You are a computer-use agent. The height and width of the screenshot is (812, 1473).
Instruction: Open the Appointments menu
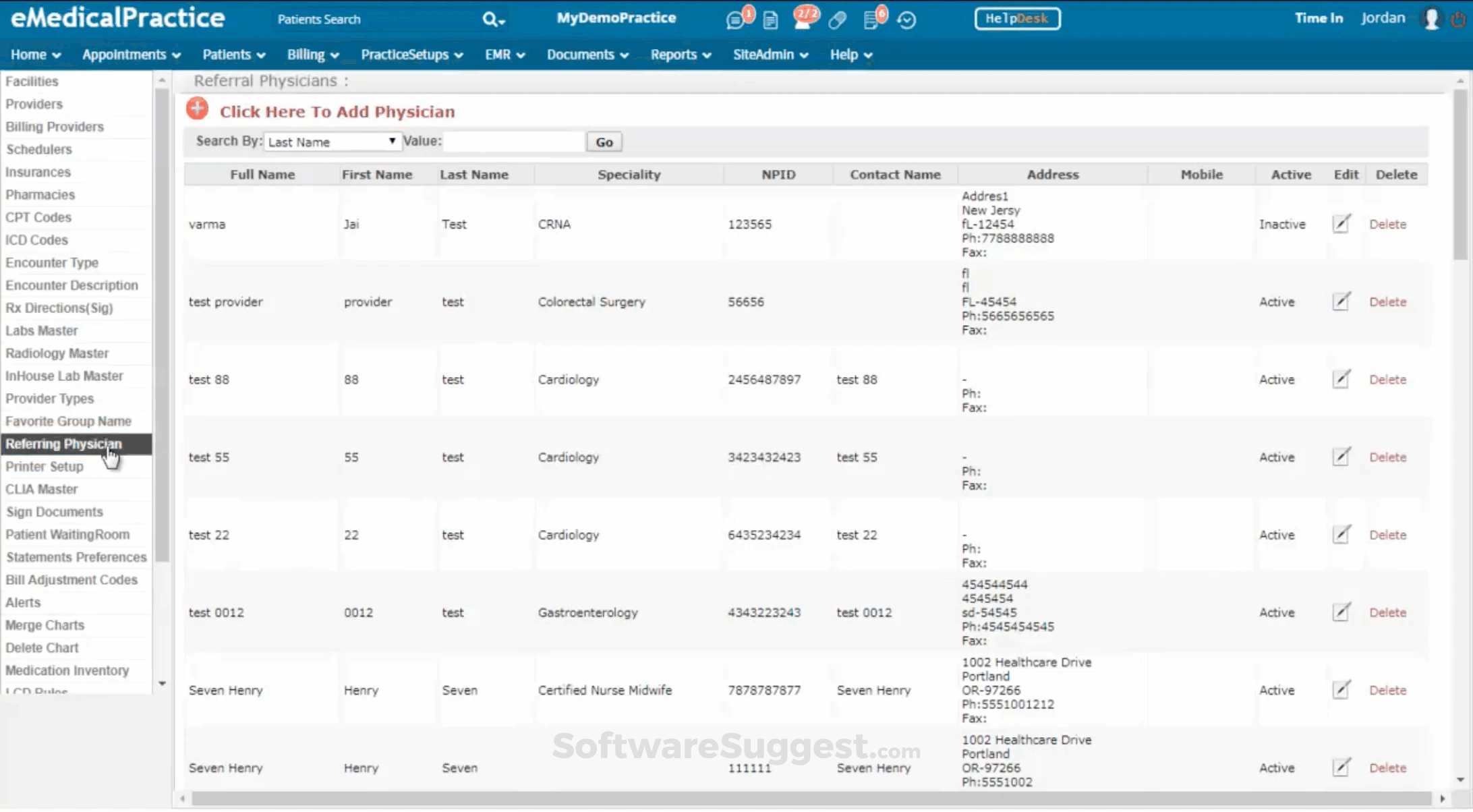(130, 55)
